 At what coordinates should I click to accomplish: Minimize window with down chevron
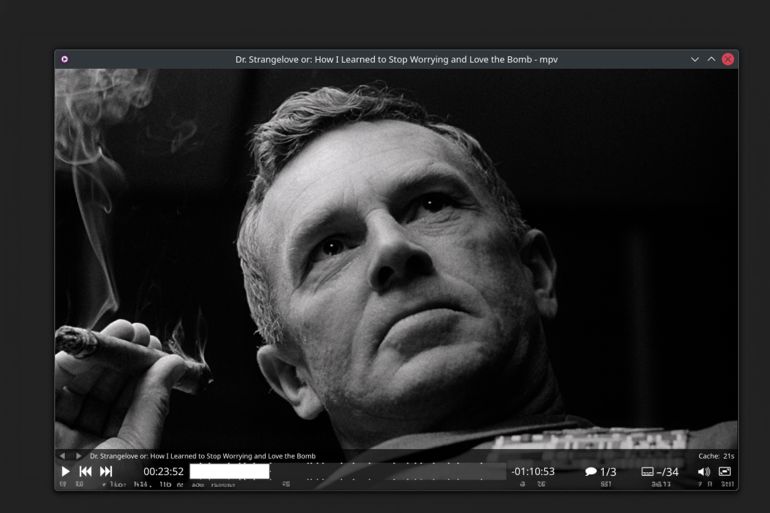pos(694,59)
